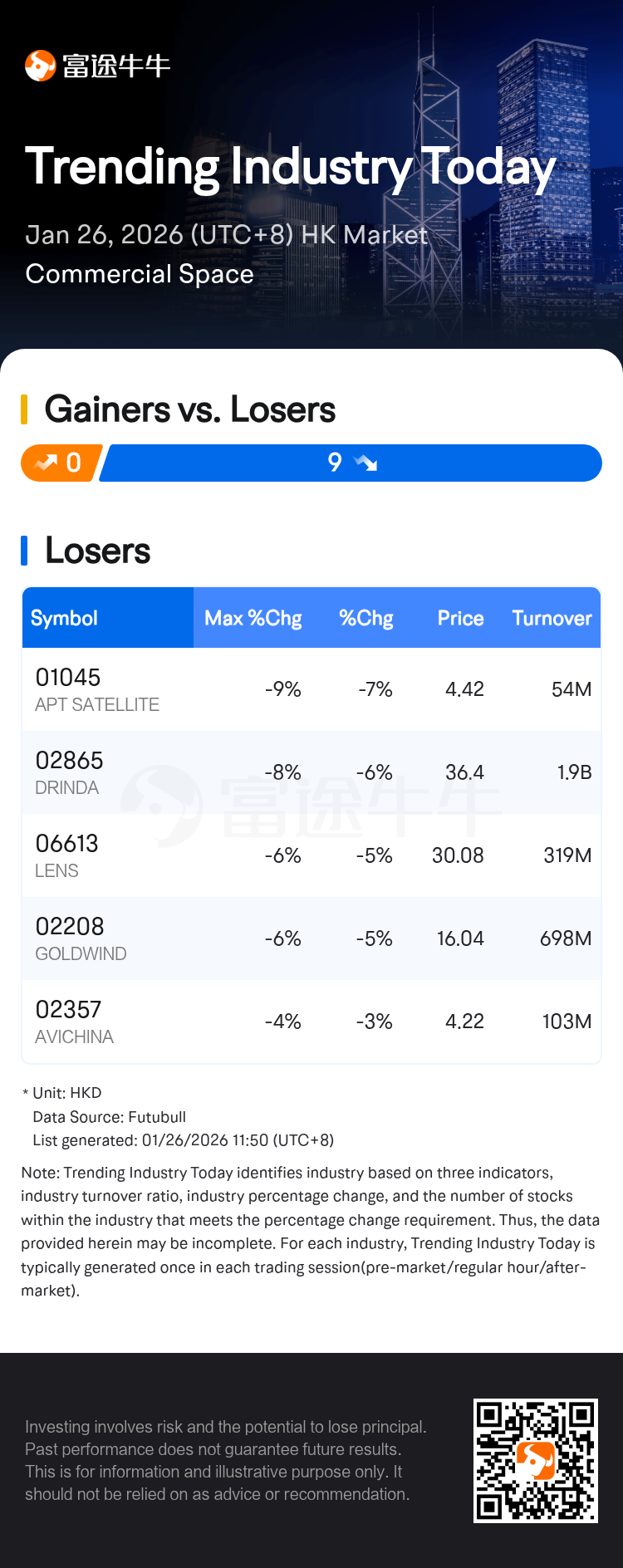Sort by the %Chg column header
This screenshot has height=1568, width=623.
coord(365,618)
